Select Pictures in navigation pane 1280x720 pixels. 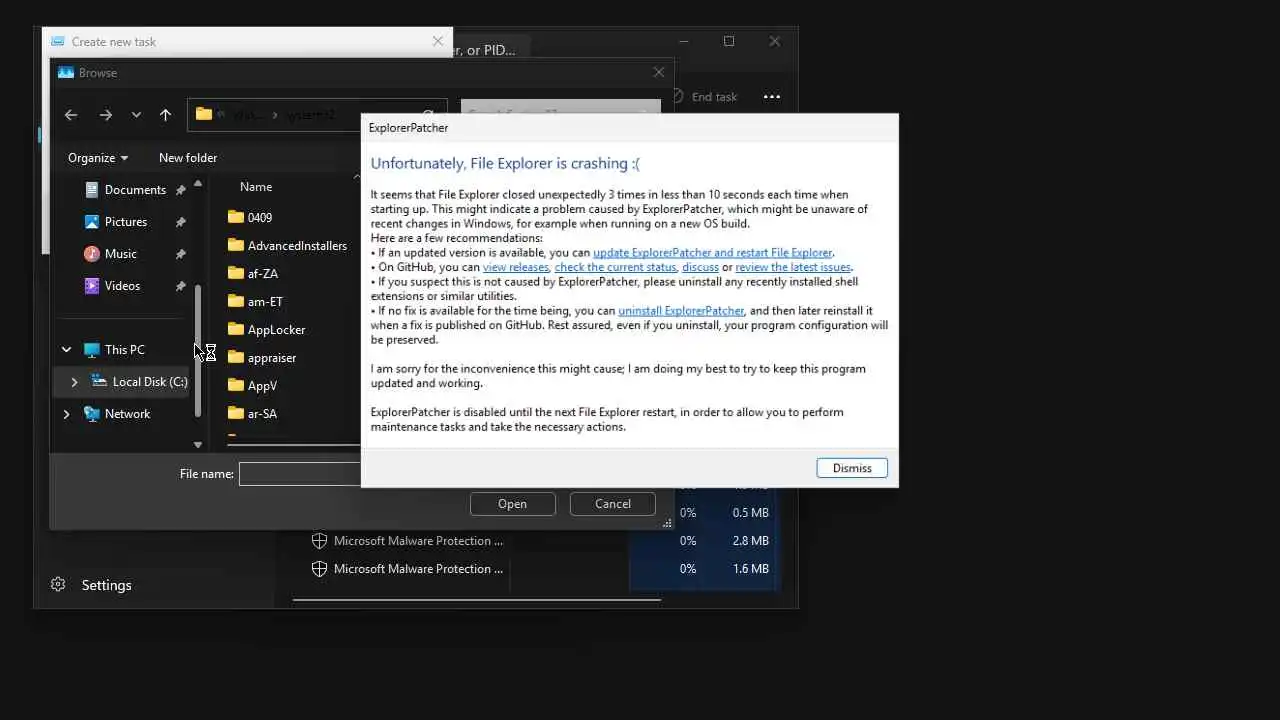coord(126,222)
